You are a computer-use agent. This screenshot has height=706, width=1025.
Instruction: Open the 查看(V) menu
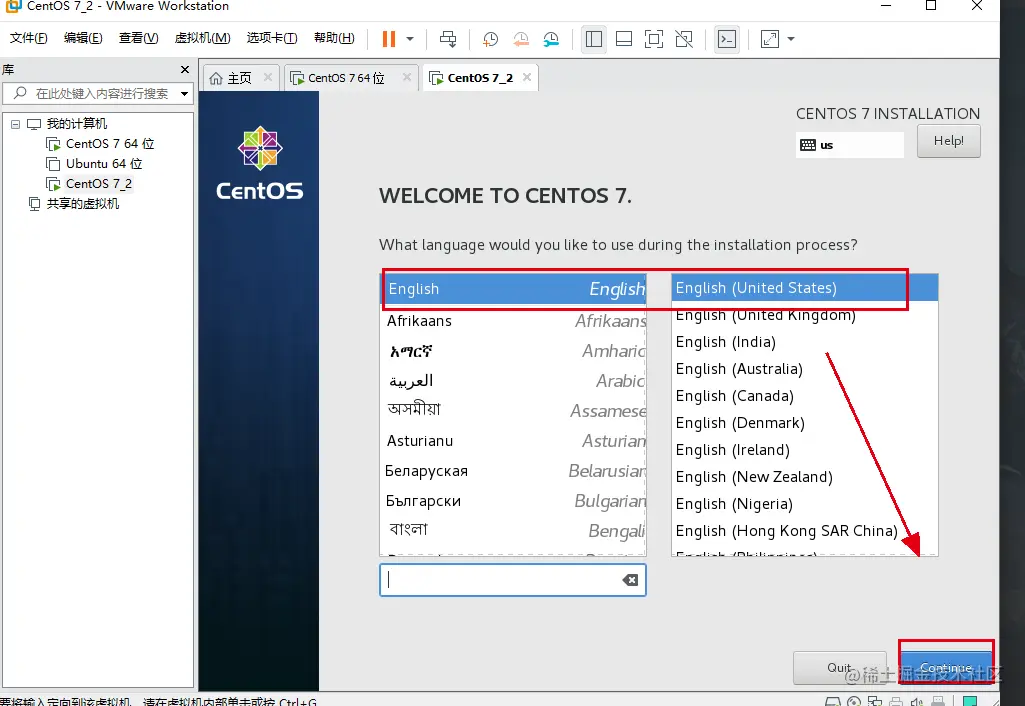138,38
